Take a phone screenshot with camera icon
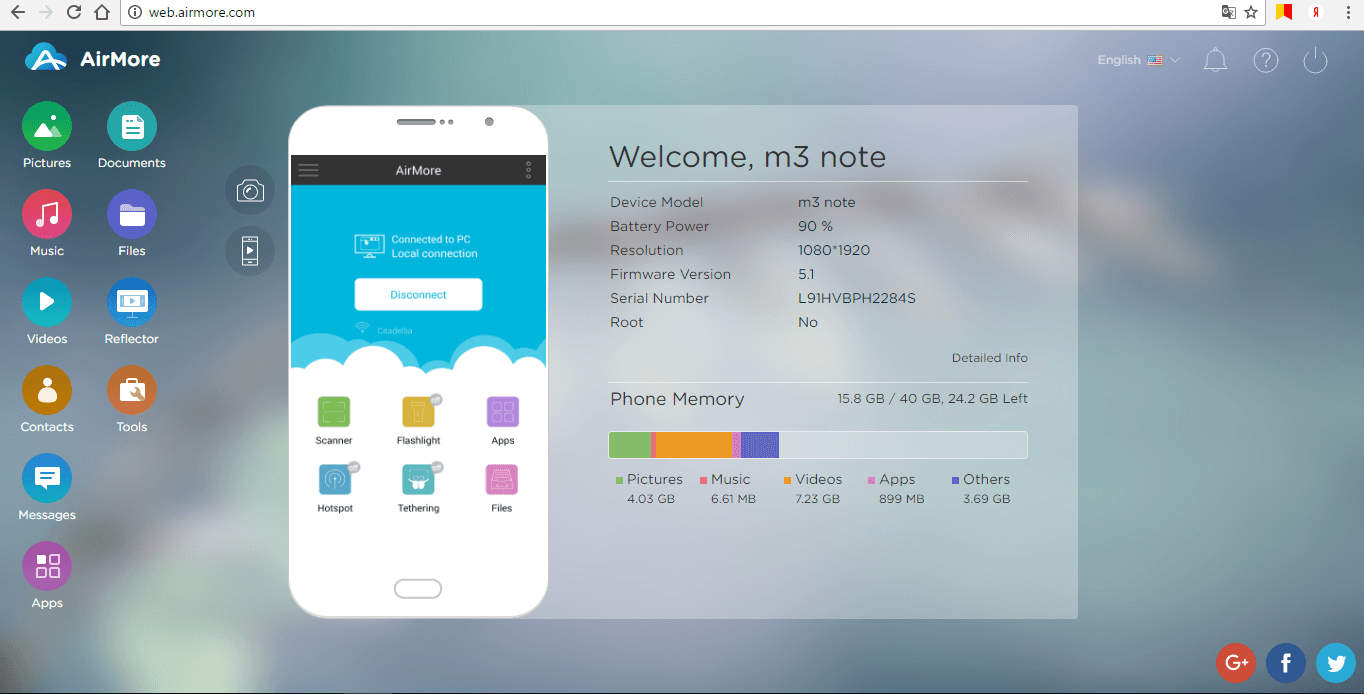1364x694 pixels. 250,190
